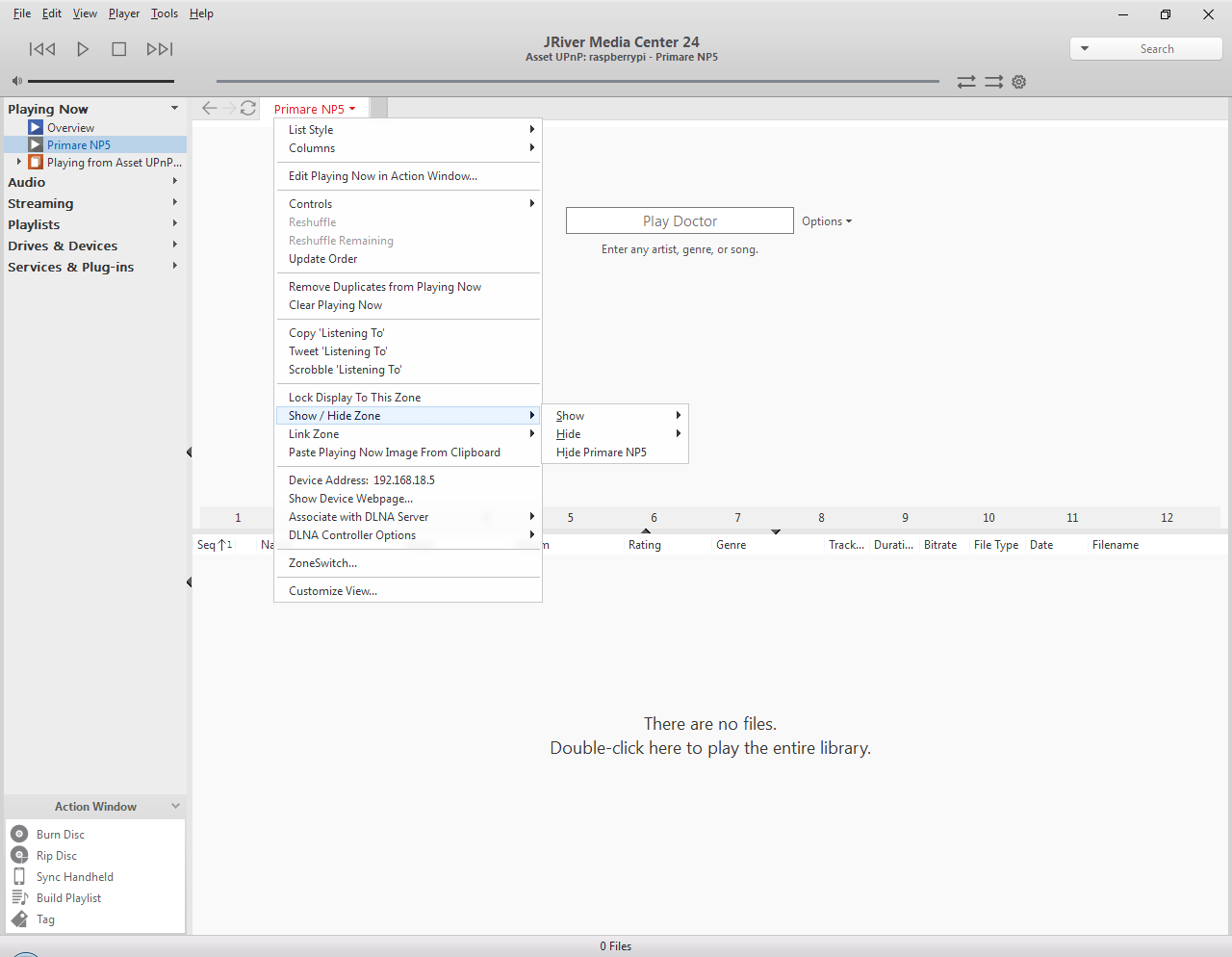Open the File menu

coord(22,13)
